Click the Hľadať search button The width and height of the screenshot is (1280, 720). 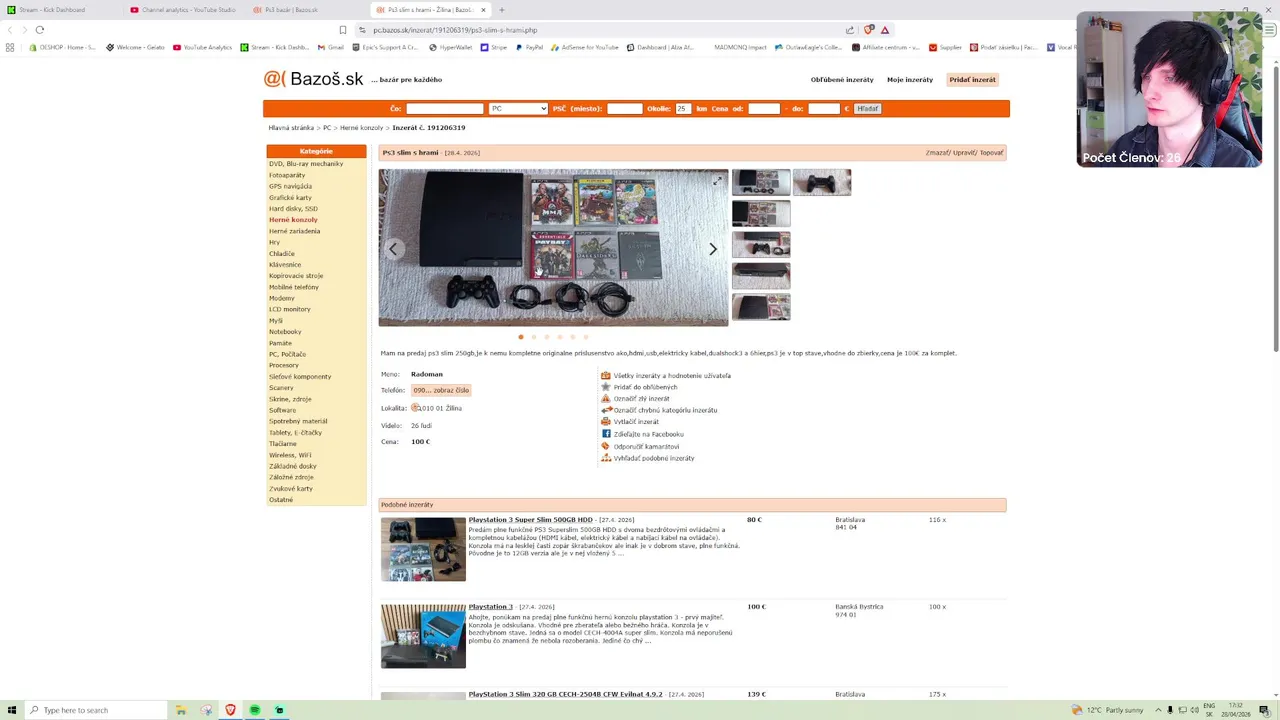point(867,108)
